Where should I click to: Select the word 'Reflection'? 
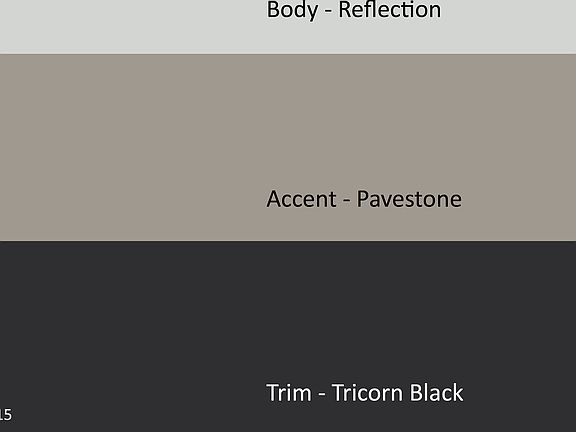tap(390, 10)
